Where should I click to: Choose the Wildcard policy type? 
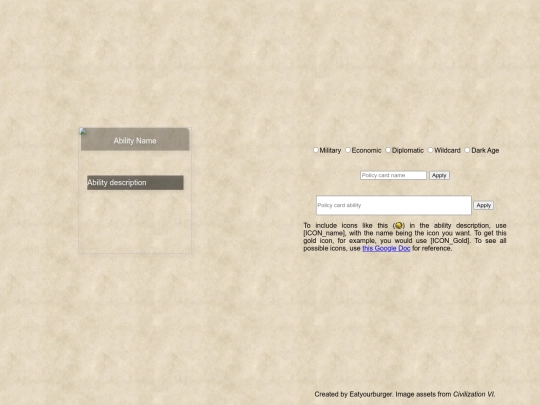[x=430, y=150]
